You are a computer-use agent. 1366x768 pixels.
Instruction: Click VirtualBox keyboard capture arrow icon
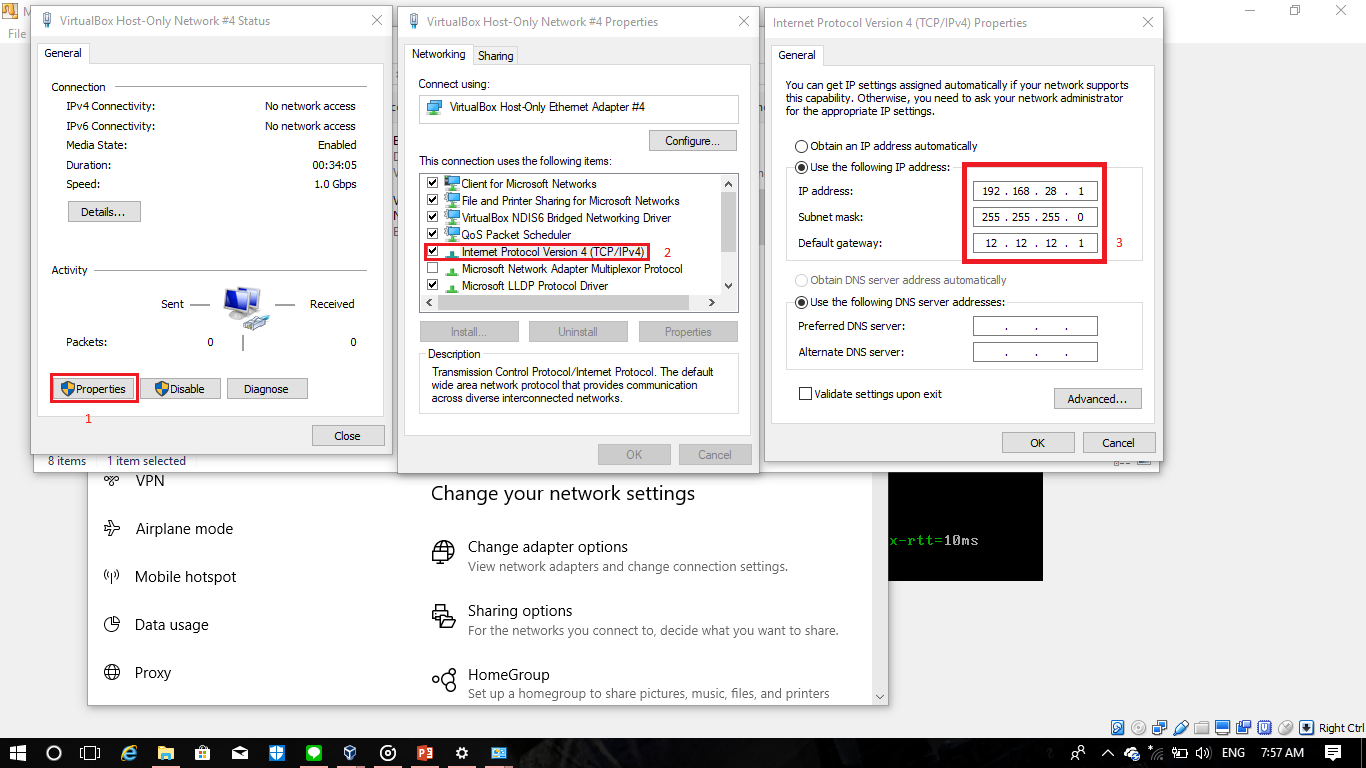click(1306, 728)
